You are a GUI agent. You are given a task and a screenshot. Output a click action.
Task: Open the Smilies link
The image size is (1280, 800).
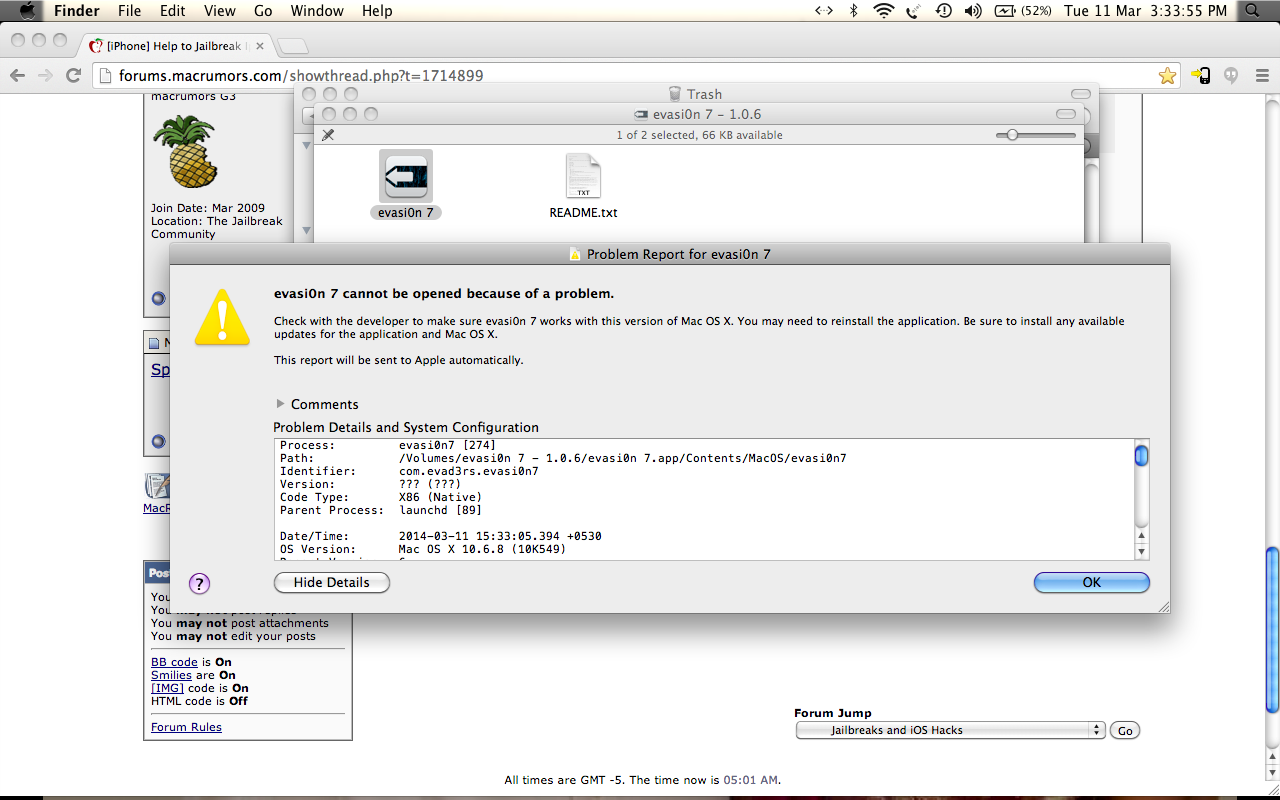click(171, 675)
